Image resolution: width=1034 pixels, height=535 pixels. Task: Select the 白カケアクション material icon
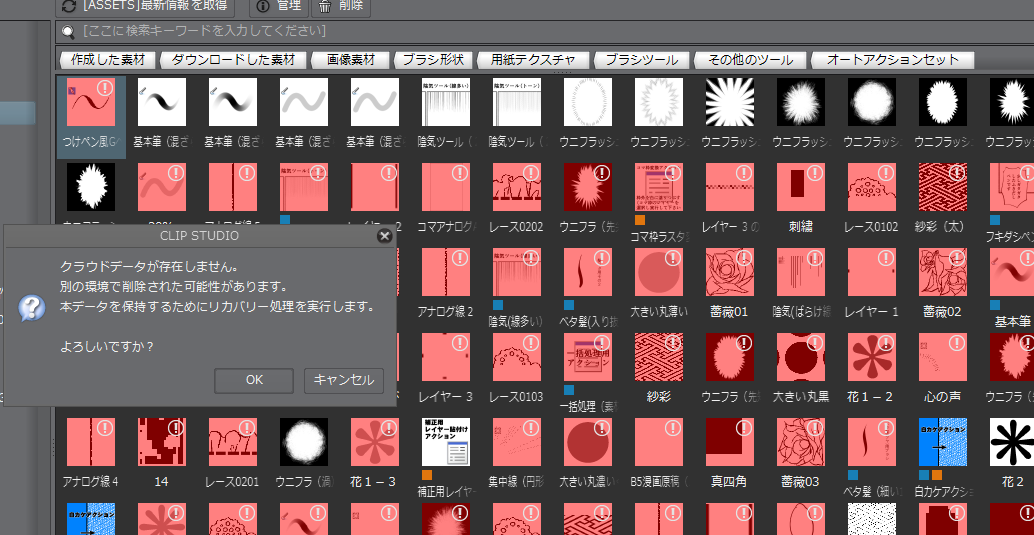tap(942, 442)
